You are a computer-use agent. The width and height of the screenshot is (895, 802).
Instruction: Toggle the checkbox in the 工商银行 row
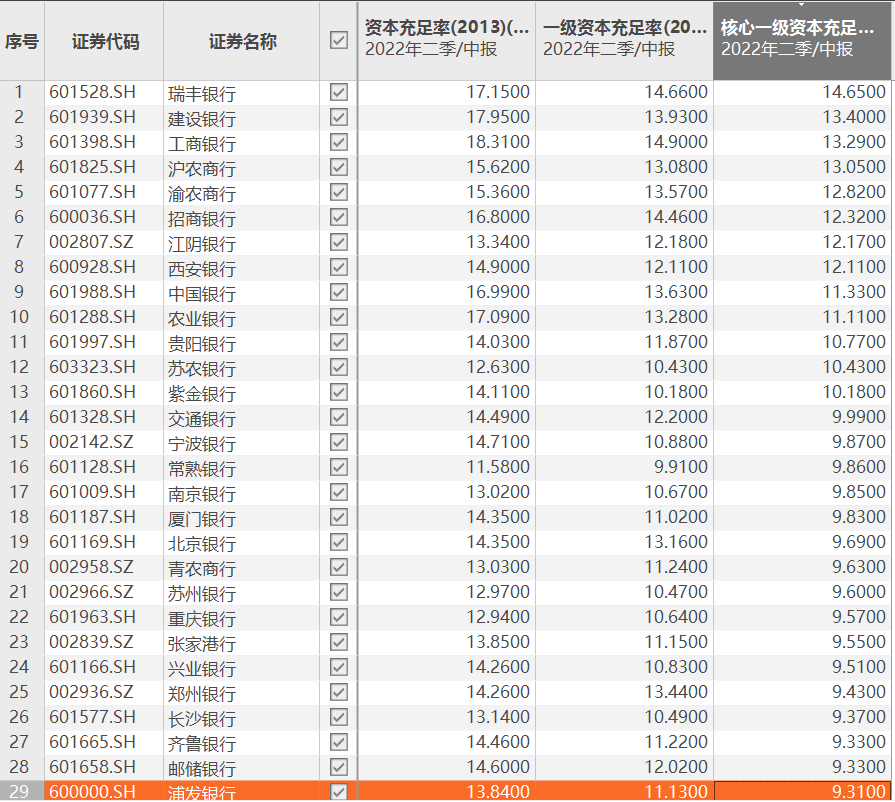338,142
